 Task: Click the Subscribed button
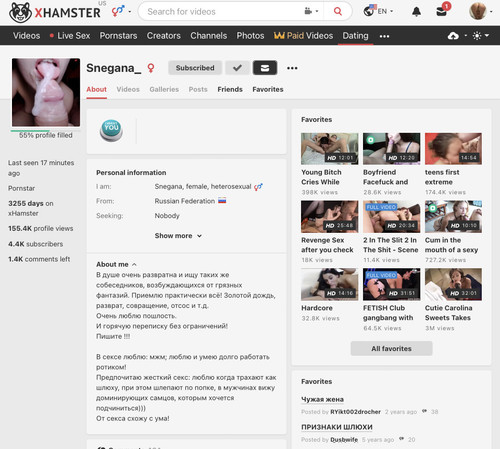(x=195, y=68)
